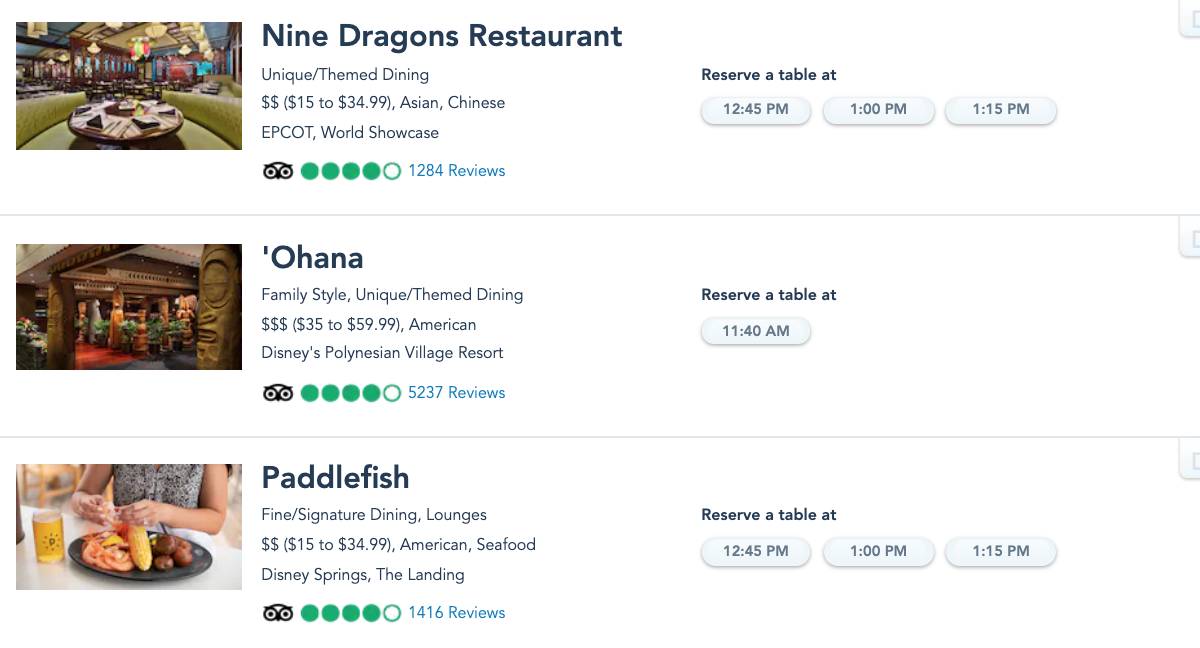The height and width of the screenshot is (648, 1200).
Task: Open Paddlefish's 1416 Reviews link
Action: point(456,613)
